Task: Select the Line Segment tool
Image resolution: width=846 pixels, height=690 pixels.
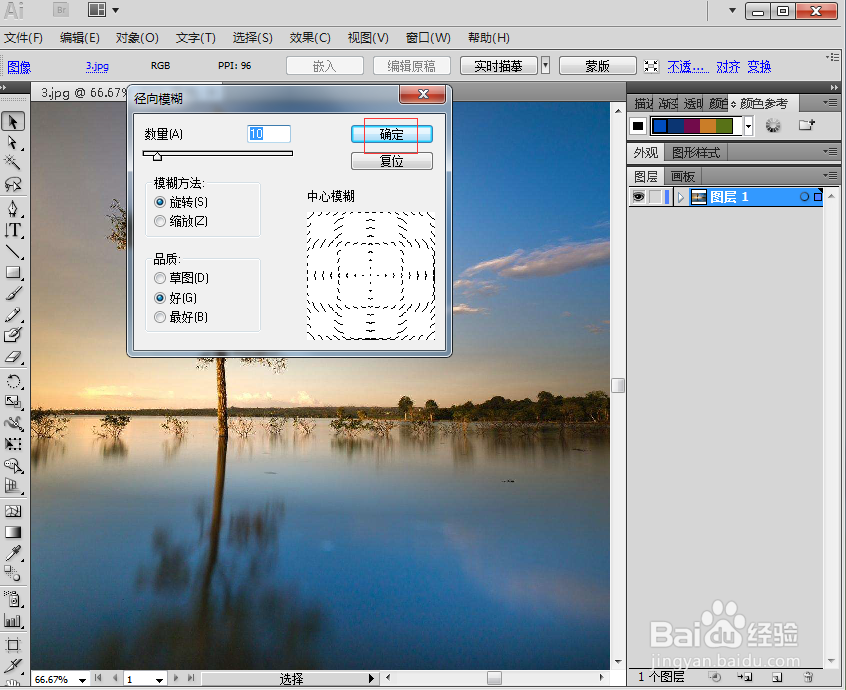Action: pos(12,251)
